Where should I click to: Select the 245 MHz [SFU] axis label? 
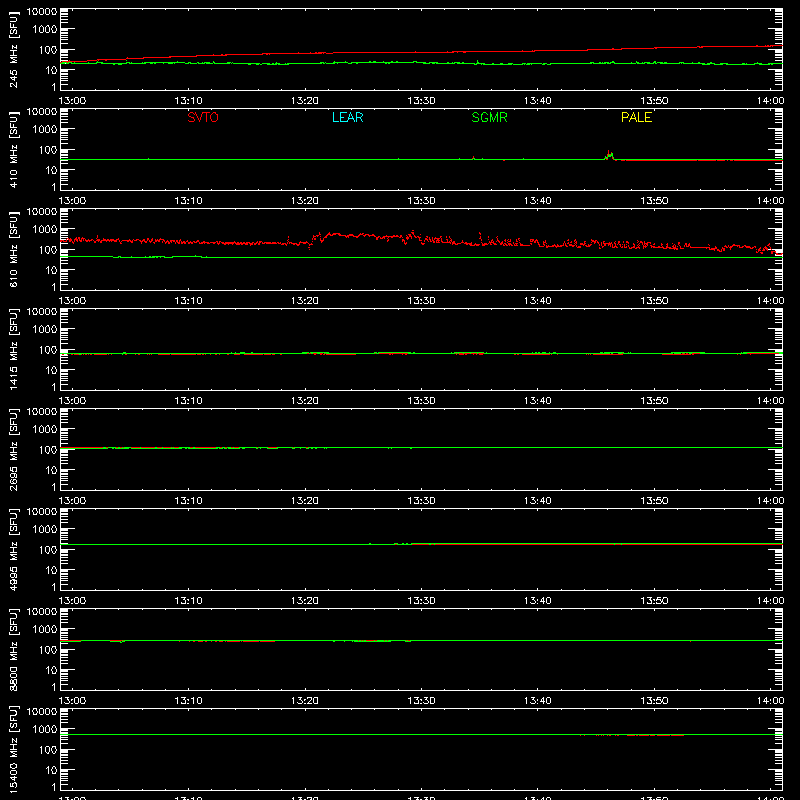tap(13, 49)
